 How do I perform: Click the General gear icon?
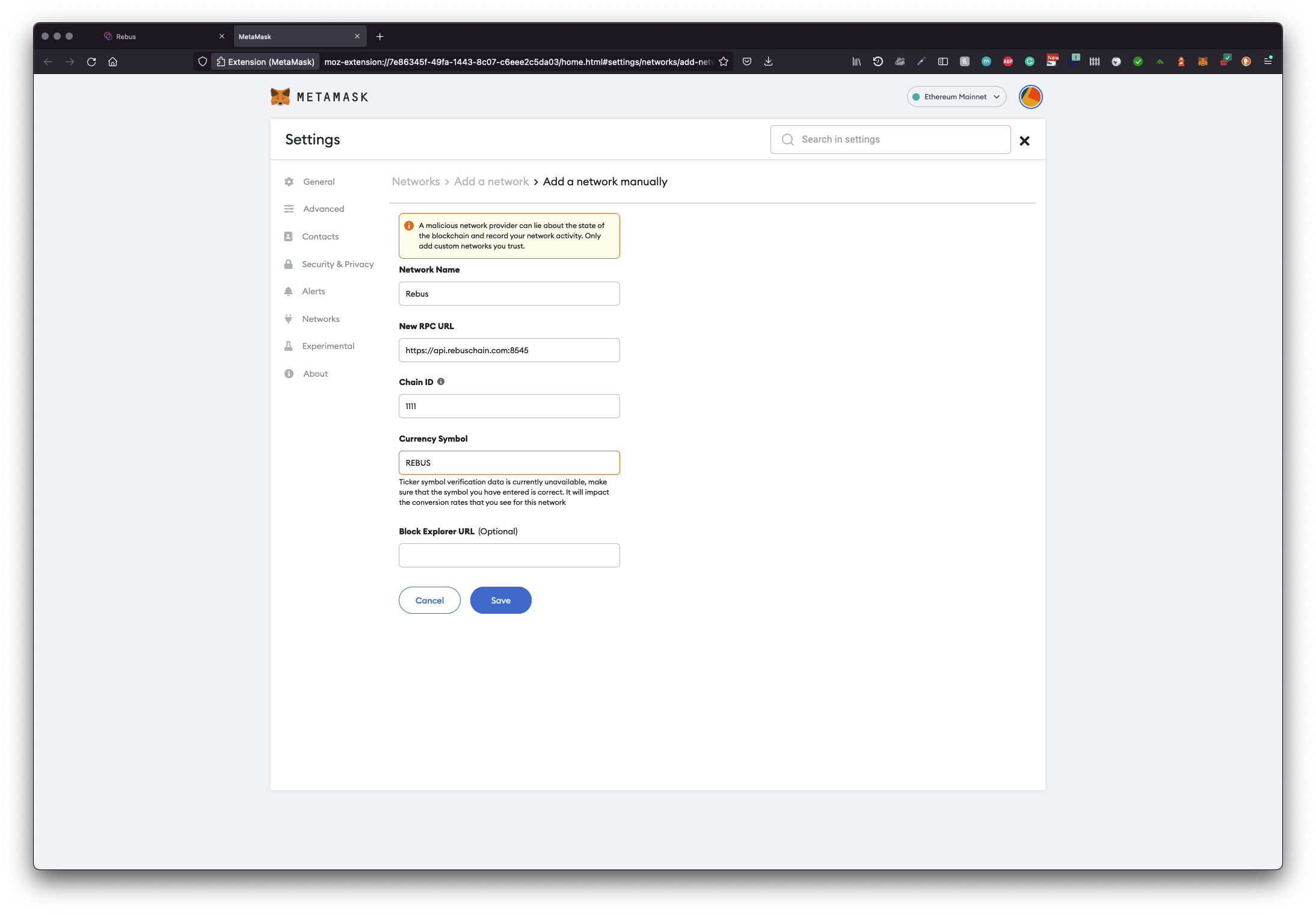coord(289,182)
